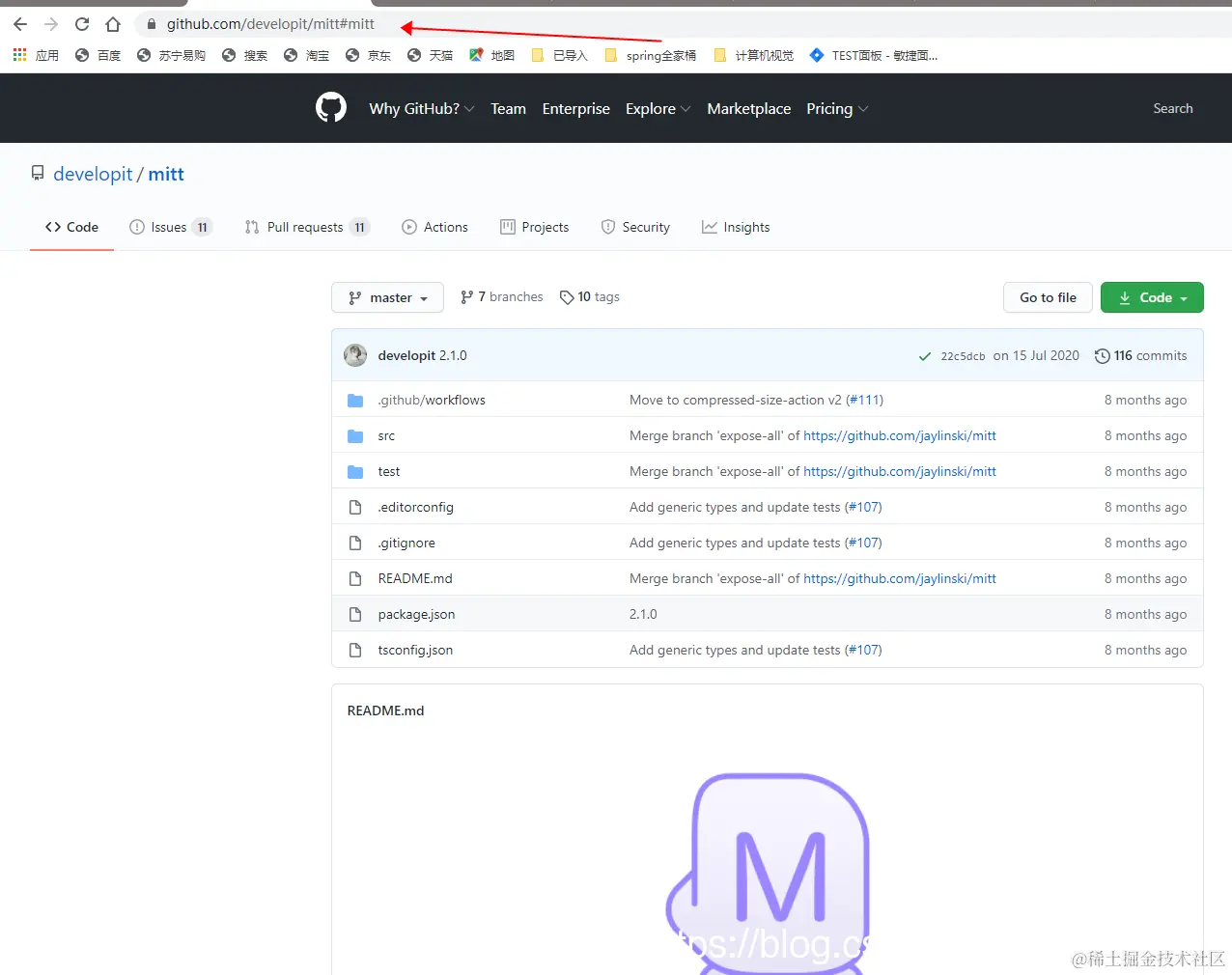The width and height of the screenshot is (1232, 975).
Task: Click the GitHub octocat logo
Action: click(x=331, y=107)
